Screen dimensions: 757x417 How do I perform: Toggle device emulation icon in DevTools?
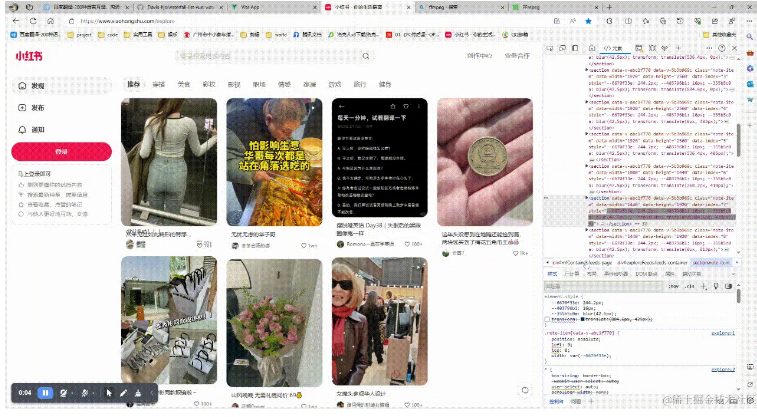pos(562,48)
